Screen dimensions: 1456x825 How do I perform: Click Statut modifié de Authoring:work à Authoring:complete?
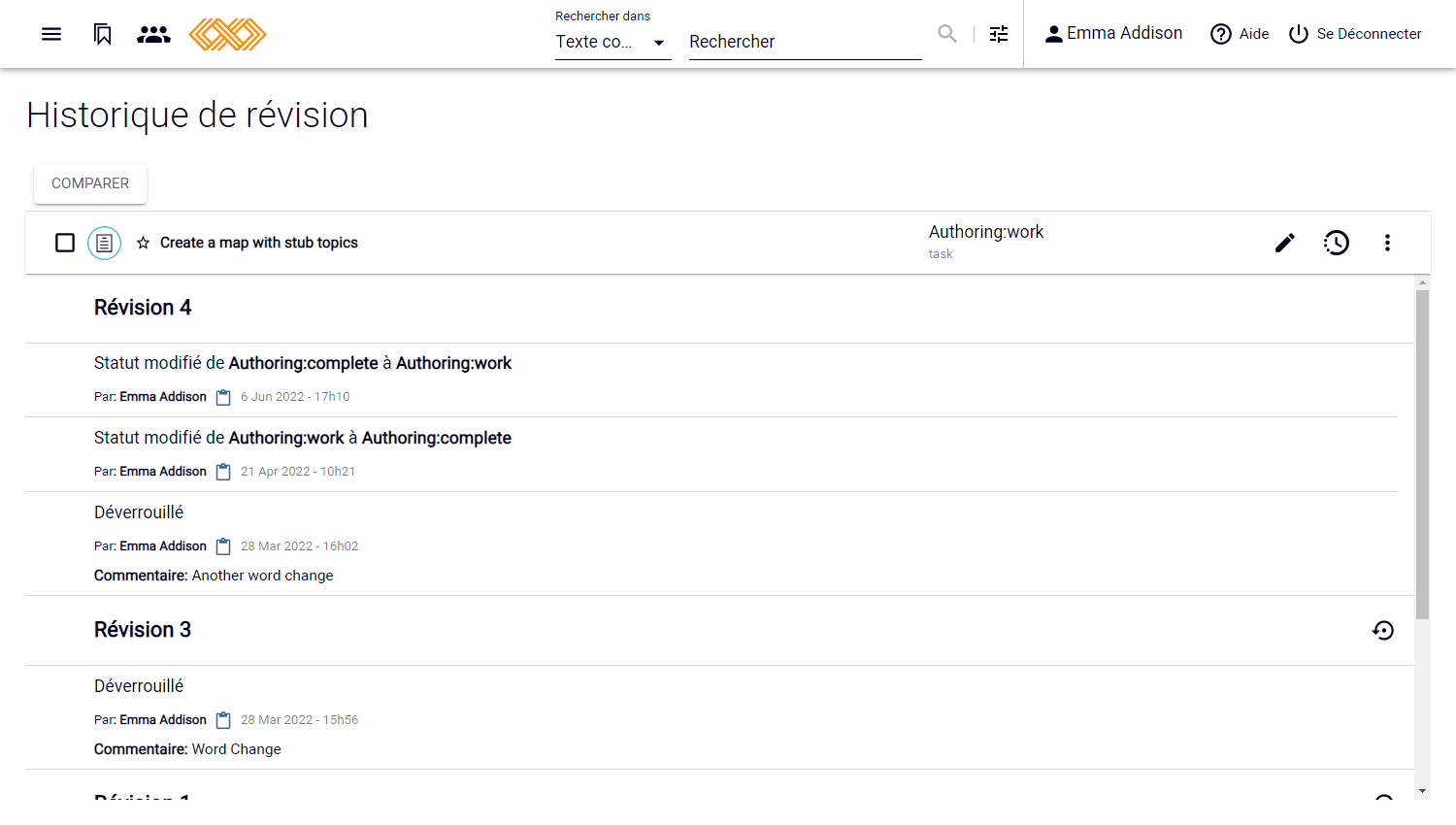(303, 438)
